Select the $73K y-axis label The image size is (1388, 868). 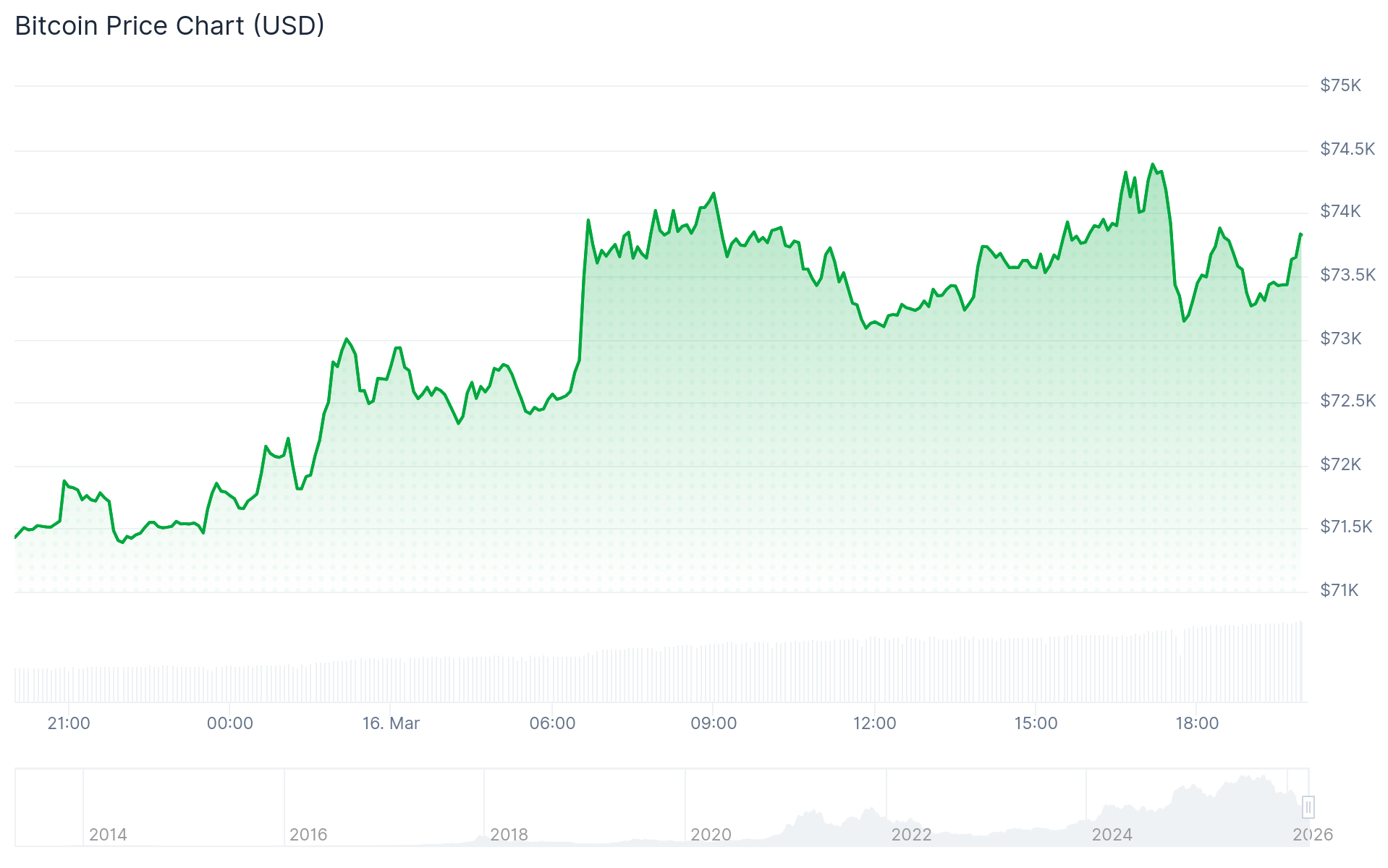click(1340, 339)
